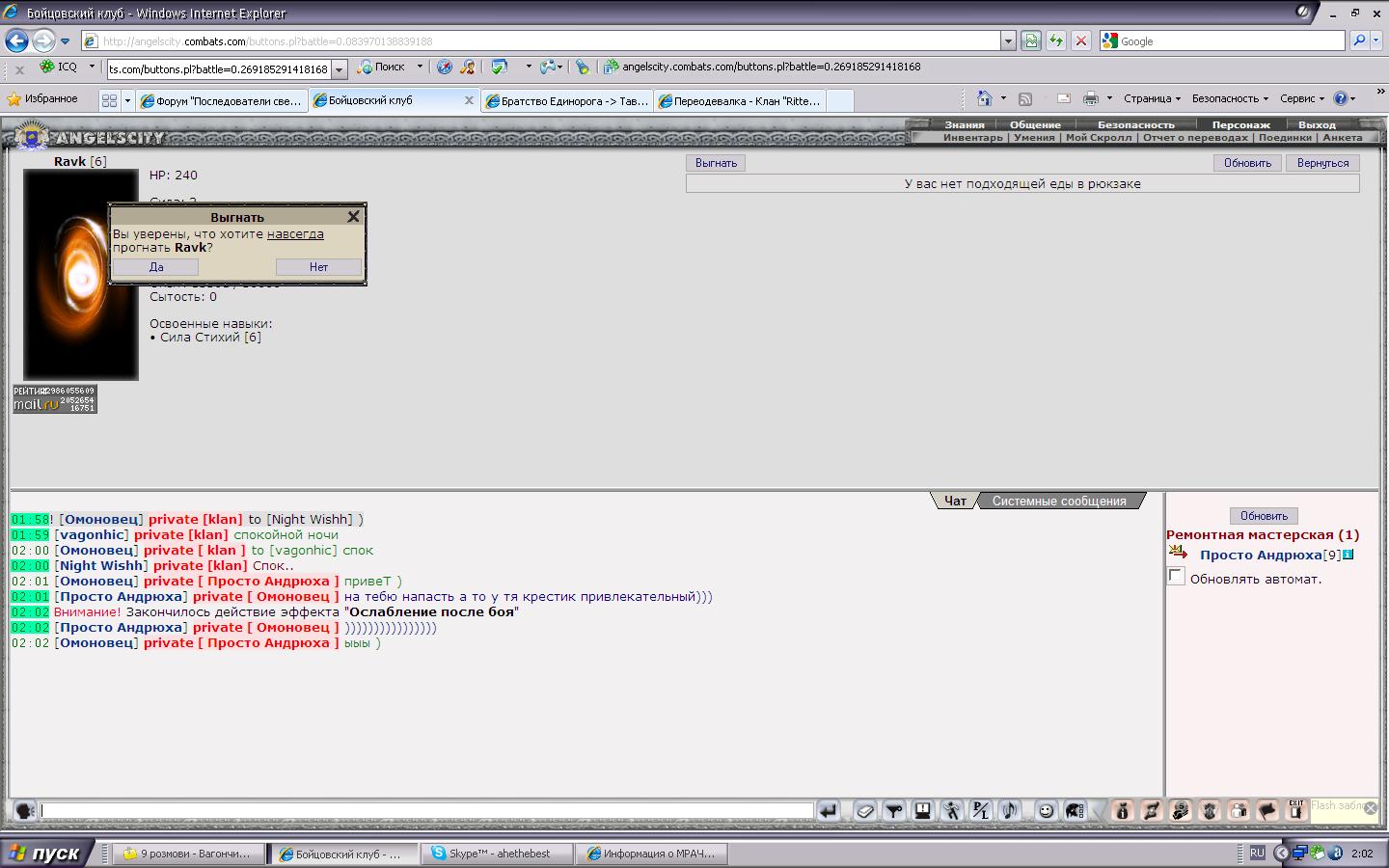The width and height of the screenshot is (1389, 868).
Task: Click the eraser clear chat icon
Action: pos(865,811)
